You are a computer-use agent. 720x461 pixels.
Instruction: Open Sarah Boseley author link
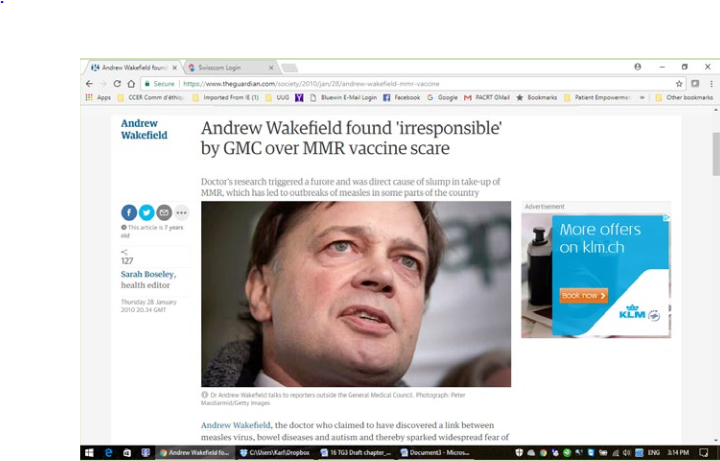[x=147, y=274]
